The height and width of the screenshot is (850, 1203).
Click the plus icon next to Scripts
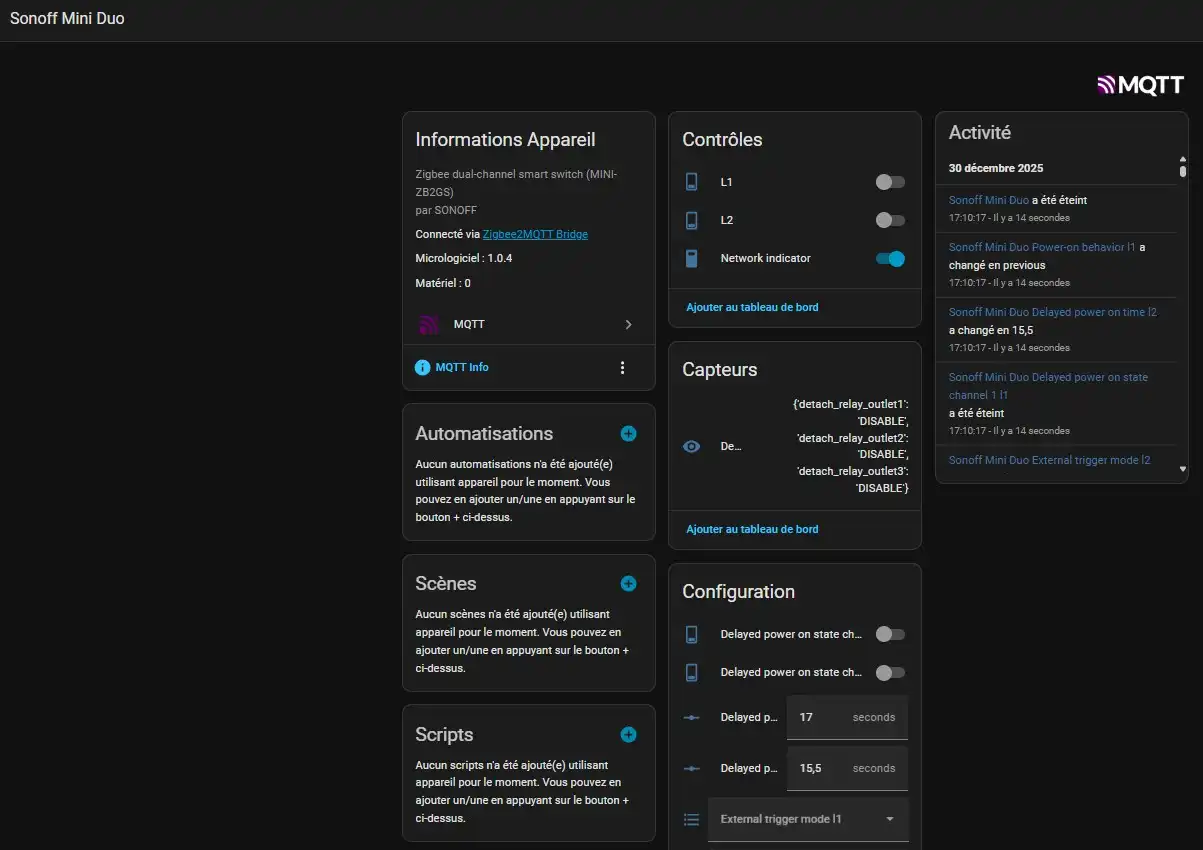628,734
